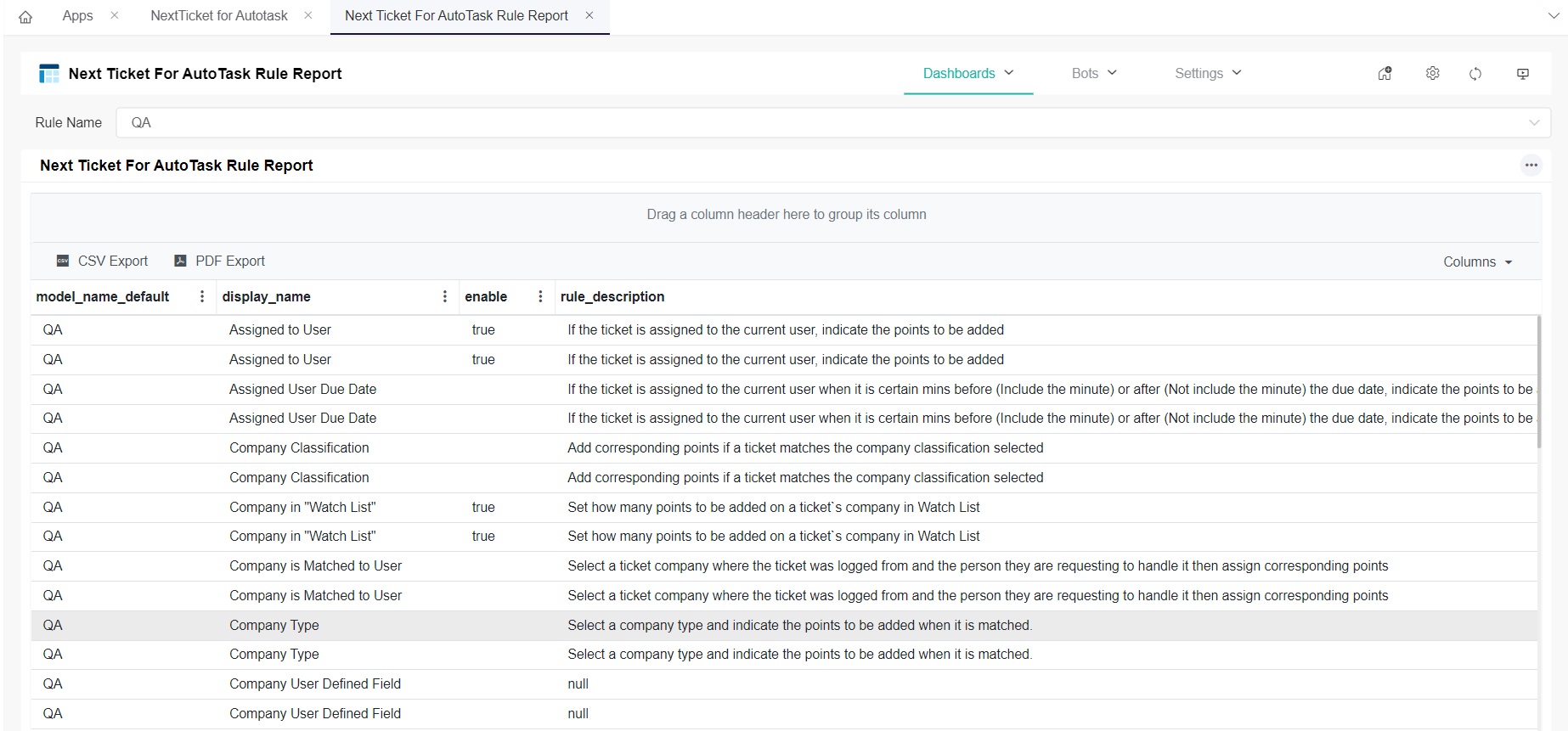Open the Bots dropdown menu

[1094, 73]
